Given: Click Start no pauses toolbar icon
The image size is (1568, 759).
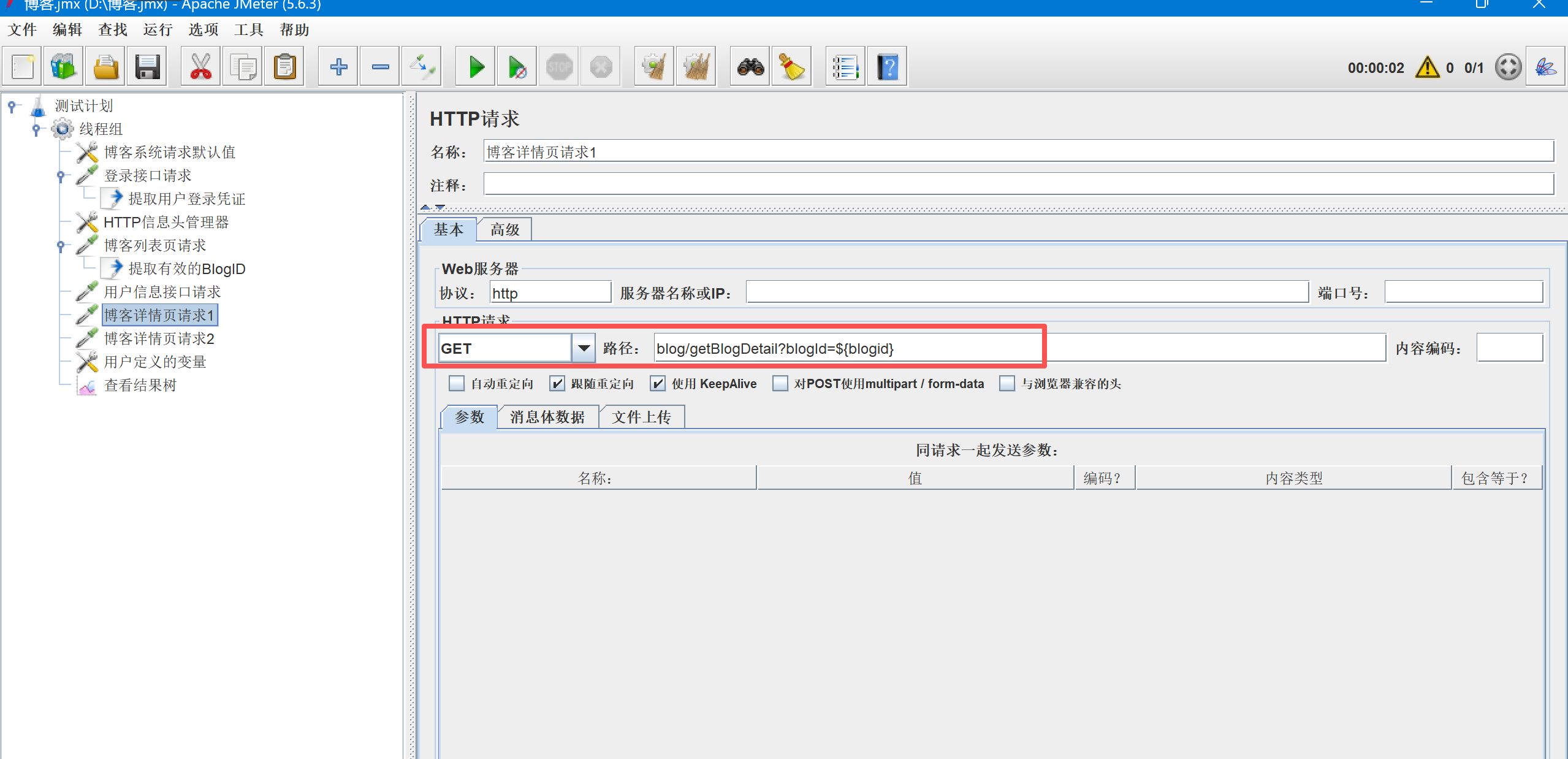Looking at the screenshot, I should (x=517, y=67).
